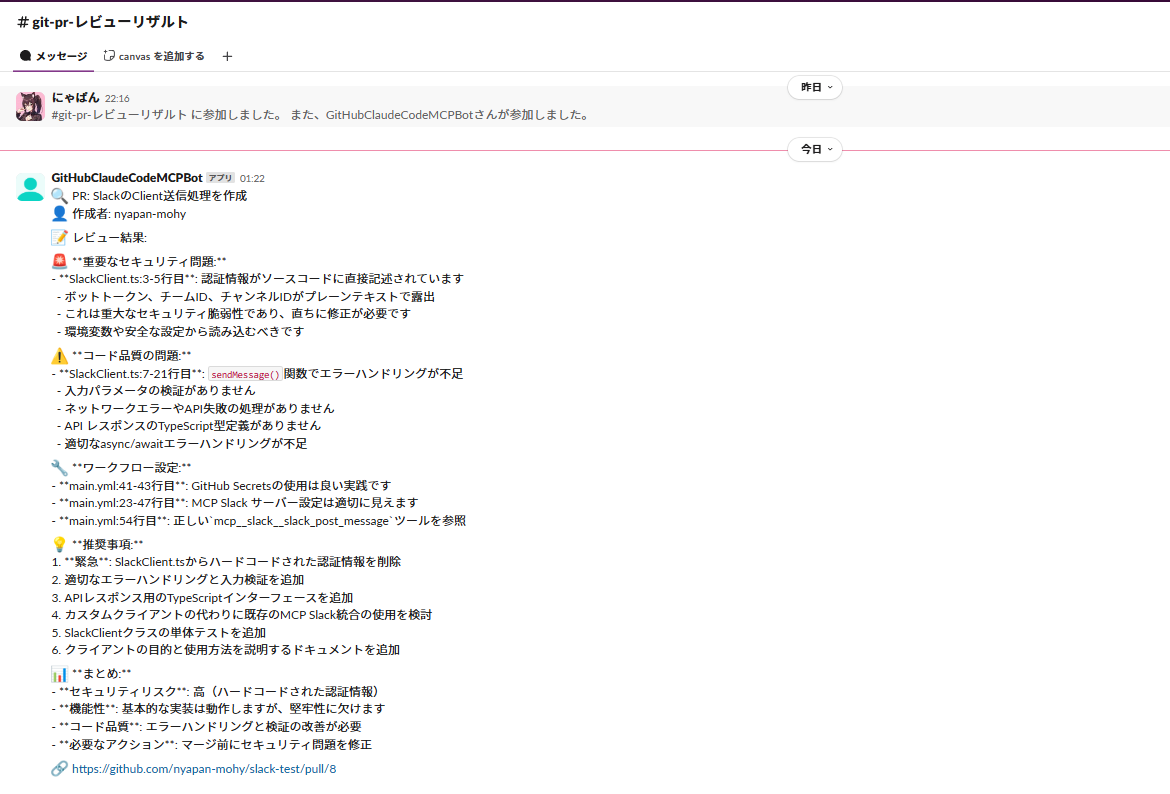The width and height of the screenshot is (1170, 794).
Task: Click the person silhouette emoji before 作成者
Action: 60,213
